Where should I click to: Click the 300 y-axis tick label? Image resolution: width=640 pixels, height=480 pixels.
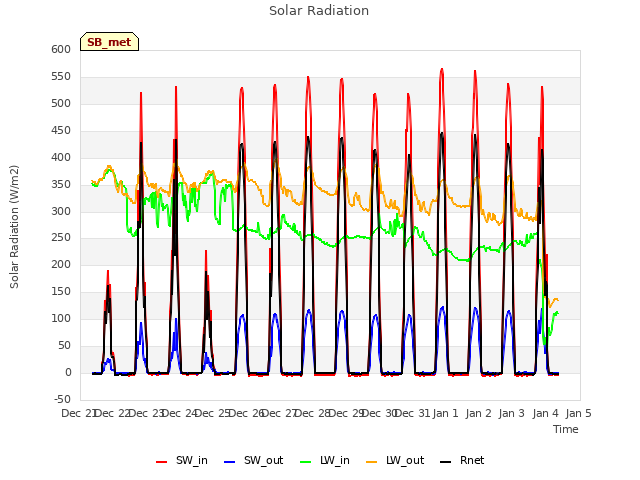(61, 211)
